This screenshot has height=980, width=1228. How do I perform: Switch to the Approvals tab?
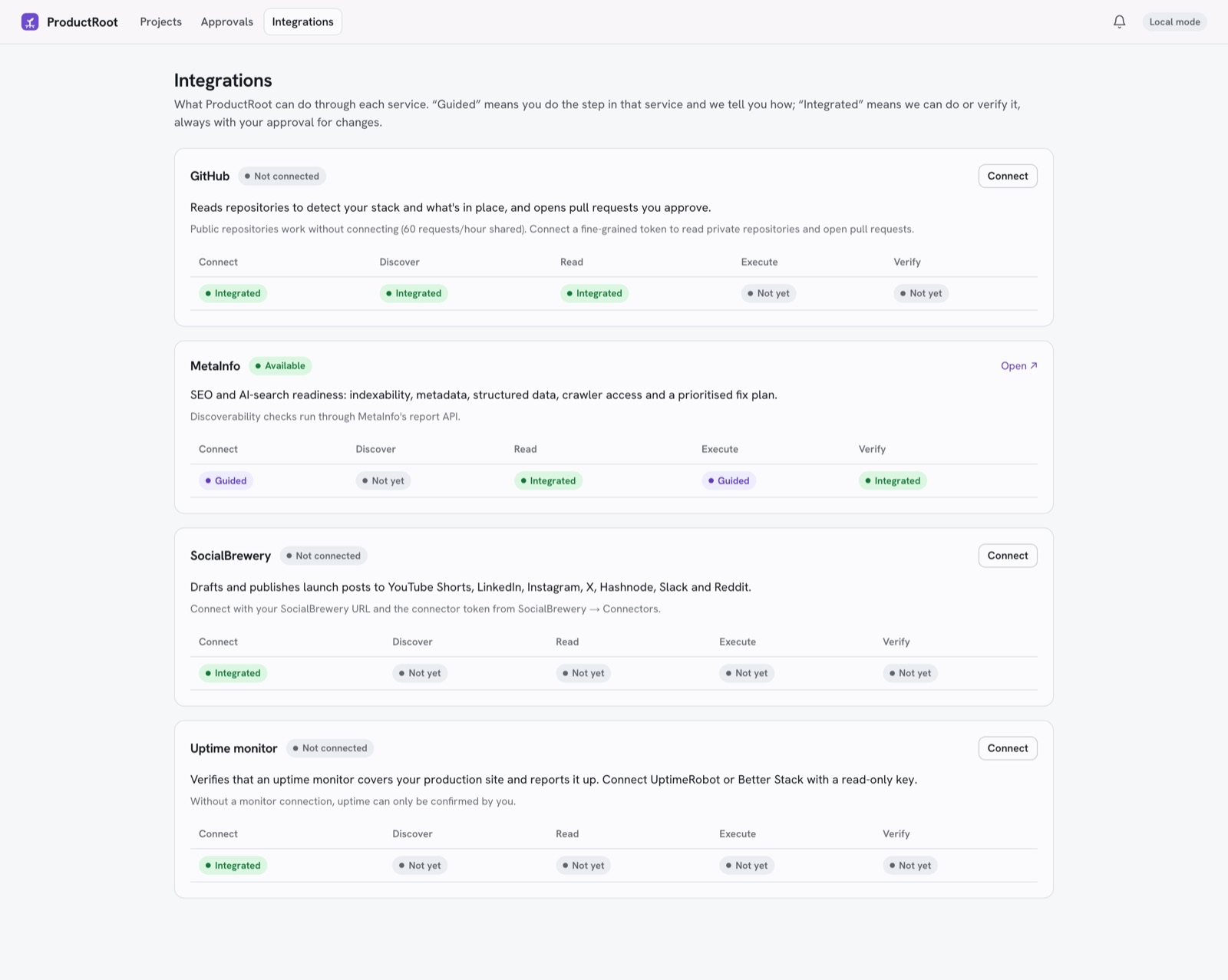click(226, 21)
